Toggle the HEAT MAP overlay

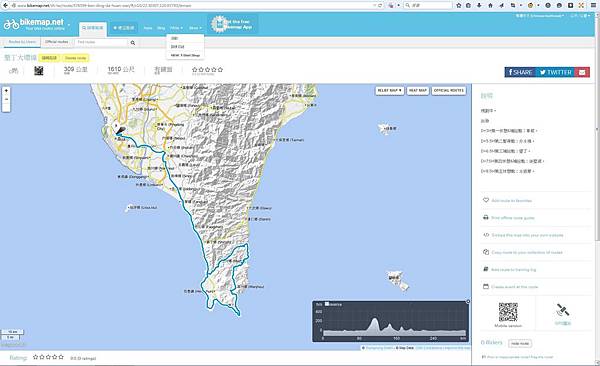click(417, 91)
